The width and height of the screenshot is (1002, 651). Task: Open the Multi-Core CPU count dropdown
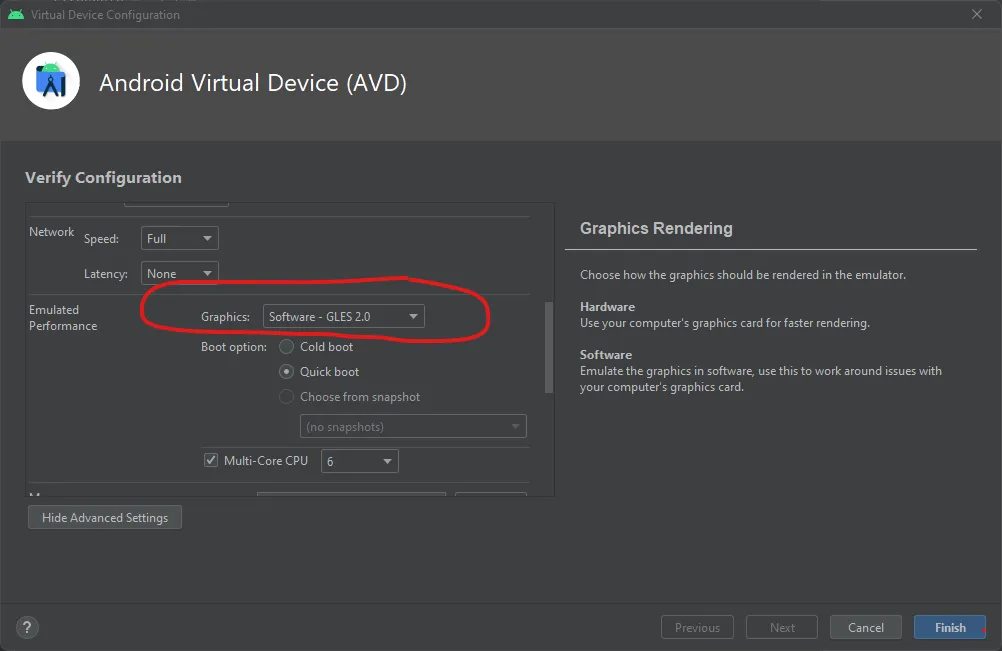tap(360, 461)
